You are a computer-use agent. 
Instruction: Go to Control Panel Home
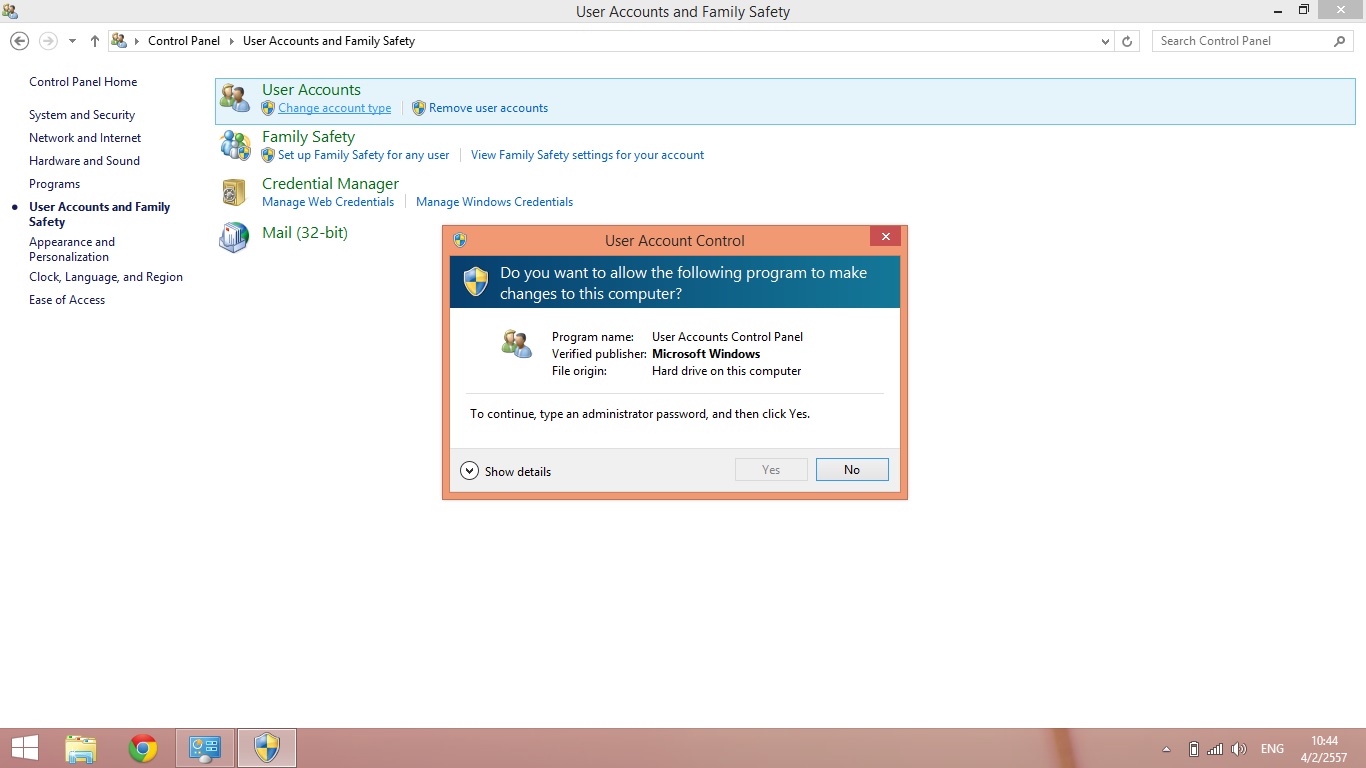pyautogui.click(x=83, y=82)
